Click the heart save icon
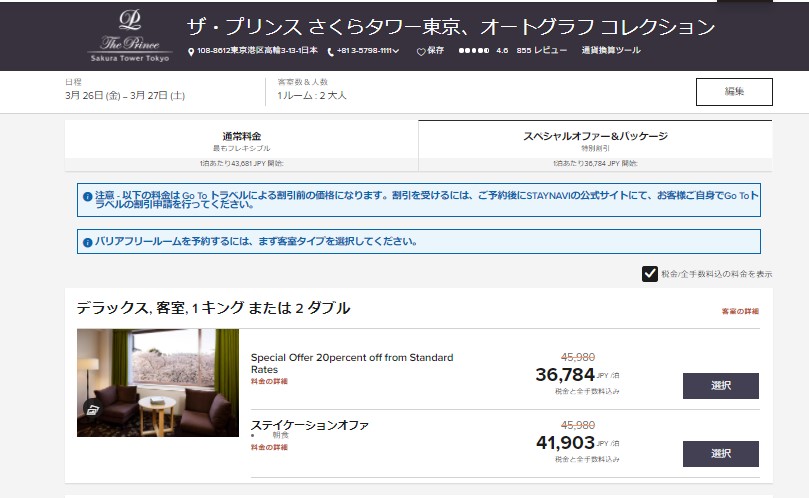Image resolution: width=809 pixels, height=498 pixels. click(421, 52)
